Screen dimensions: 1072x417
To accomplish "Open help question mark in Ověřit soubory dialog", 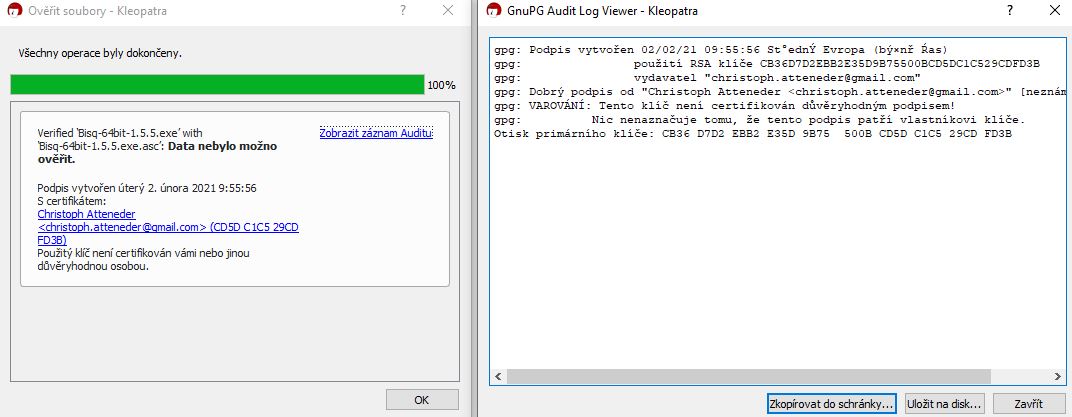I will (x=402, y=11).
